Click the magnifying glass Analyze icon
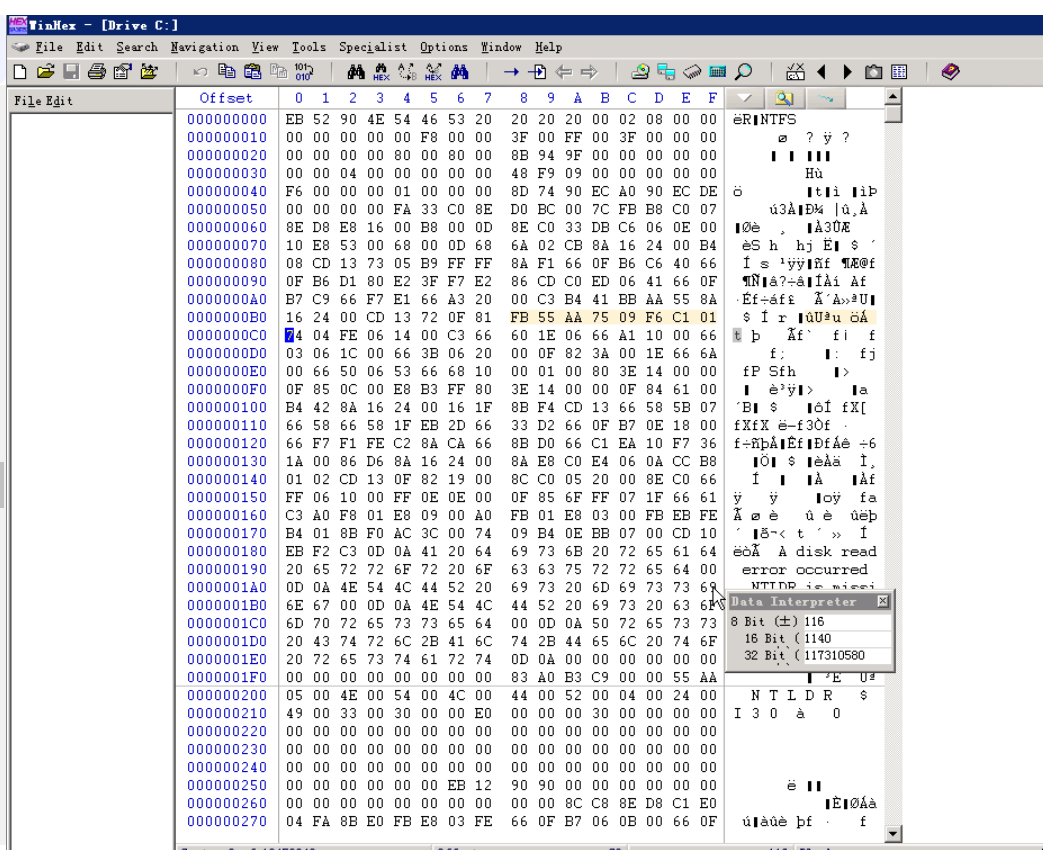This screenshot has width=1043, height=850. coord(744,72)
